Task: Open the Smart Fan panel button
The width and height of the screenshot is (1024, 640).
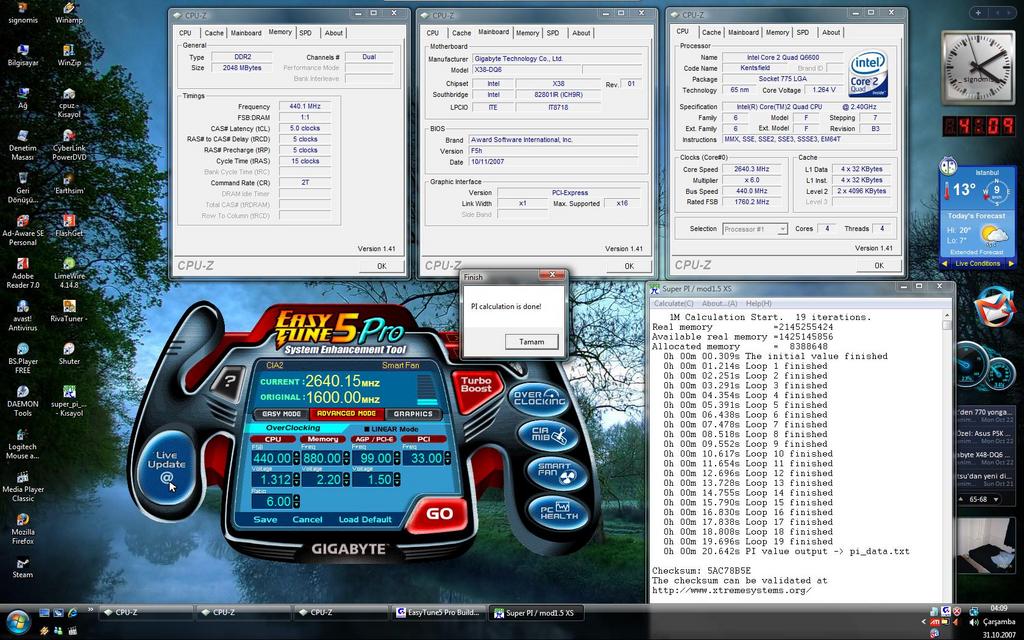Action: (557, 473)
